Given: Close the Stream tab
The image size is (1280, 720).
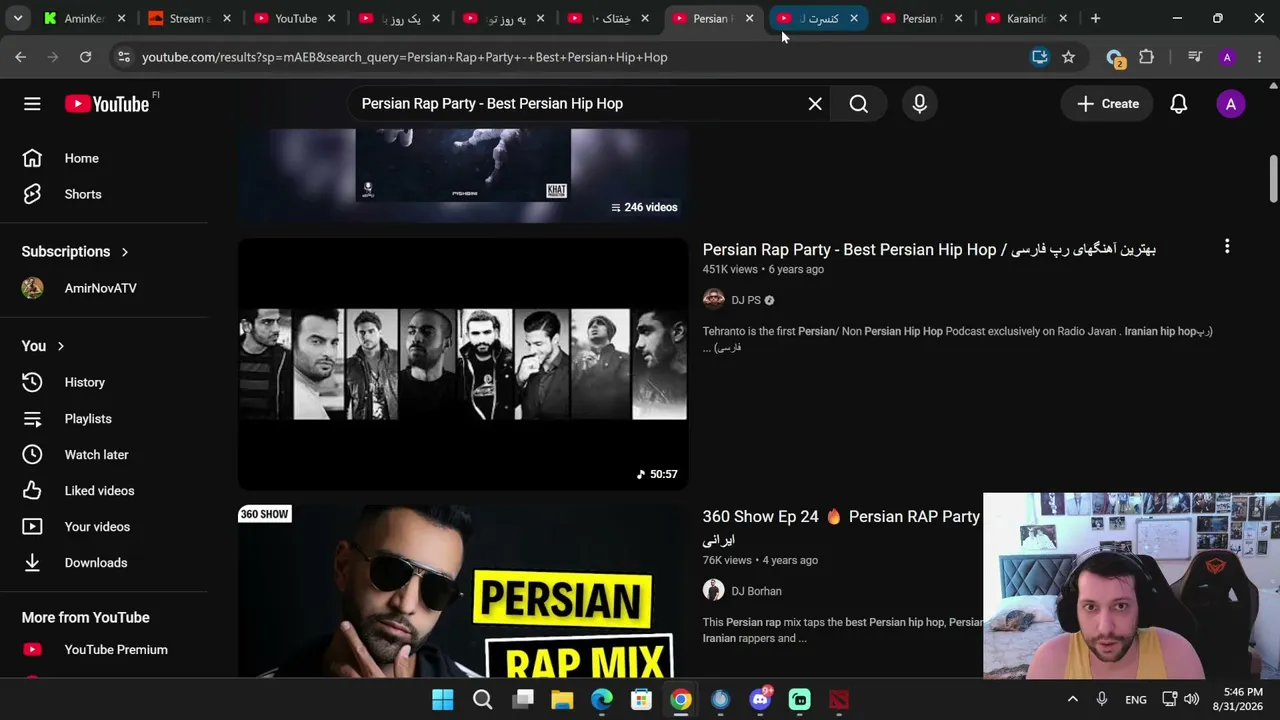Looking at the screenshot, I should [x=227, y=18].
